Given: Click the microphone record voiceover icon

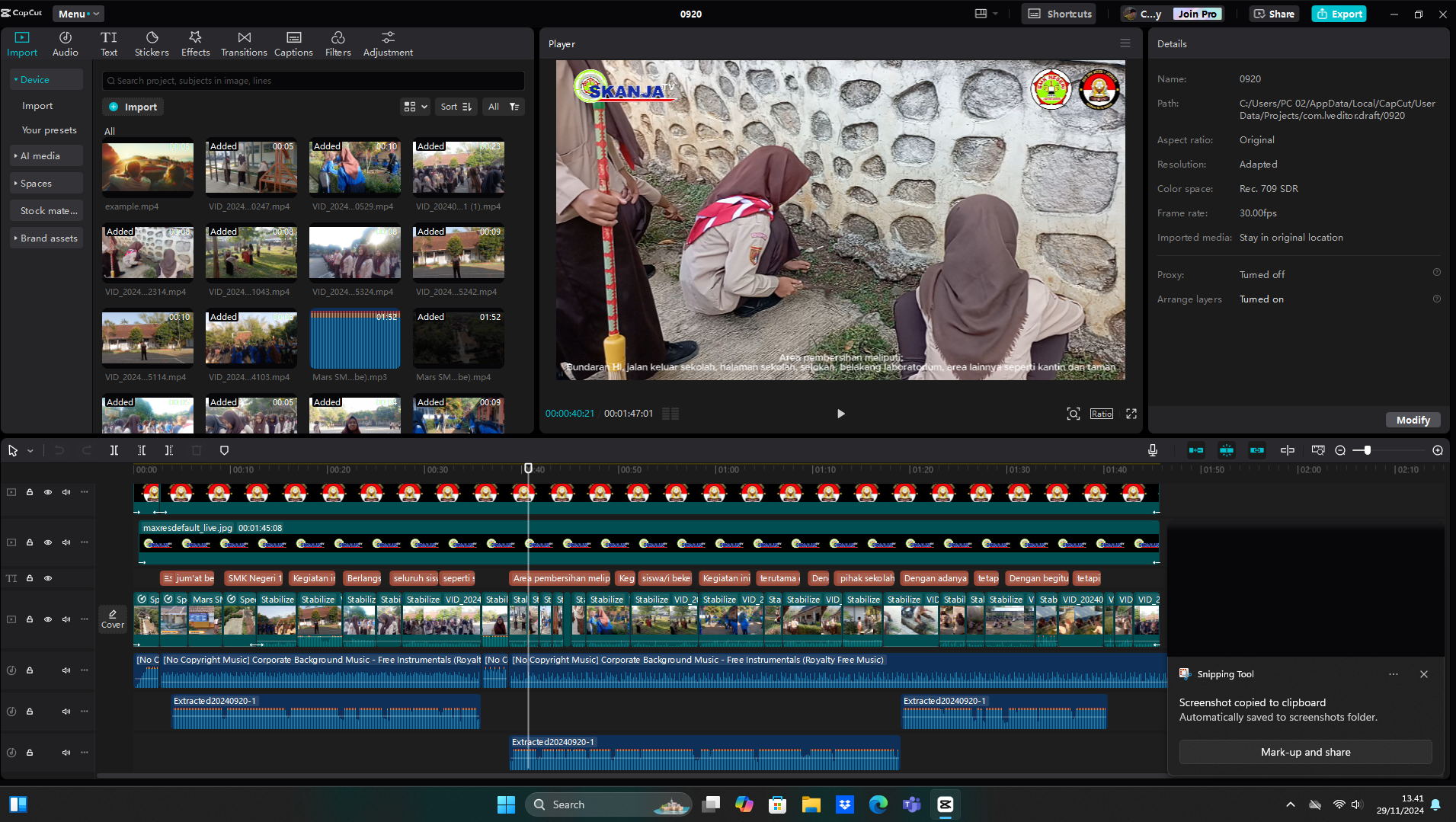Looking at the screenshot, I should click(x=1152, y=450).
